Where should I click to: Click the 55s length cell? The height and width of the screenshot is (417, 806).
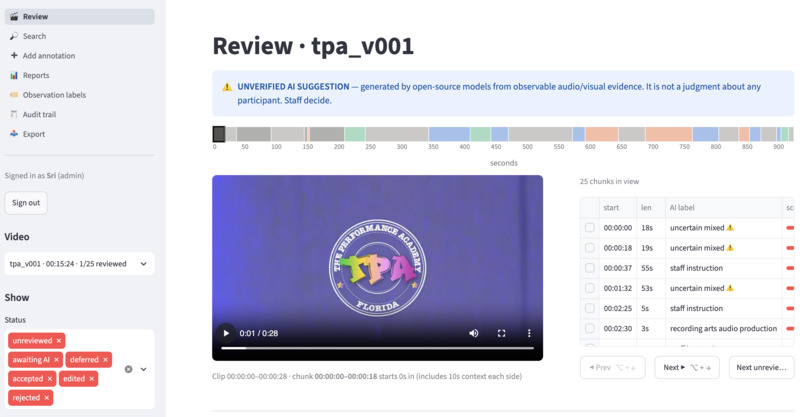[x=651, y=268]
